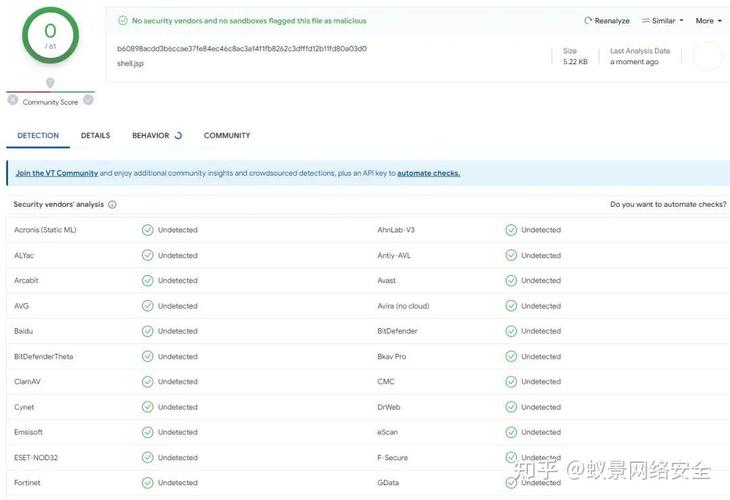Click the Acronis (Static ML) undetected check icon
This screenshot has height=500, width=730.
click(x=148, y=230)
